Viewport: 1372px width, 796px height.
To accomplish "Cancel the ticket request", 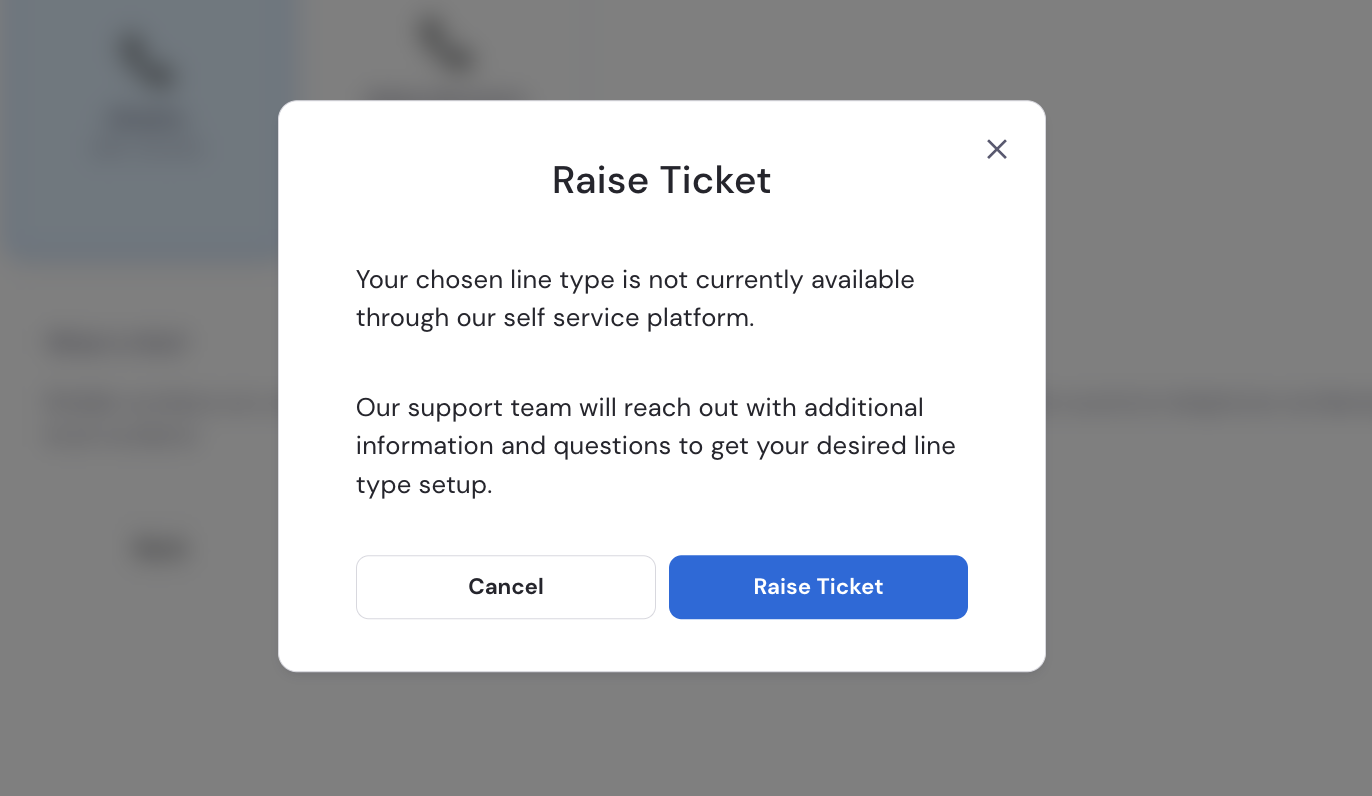I will (x=506, y=587).
